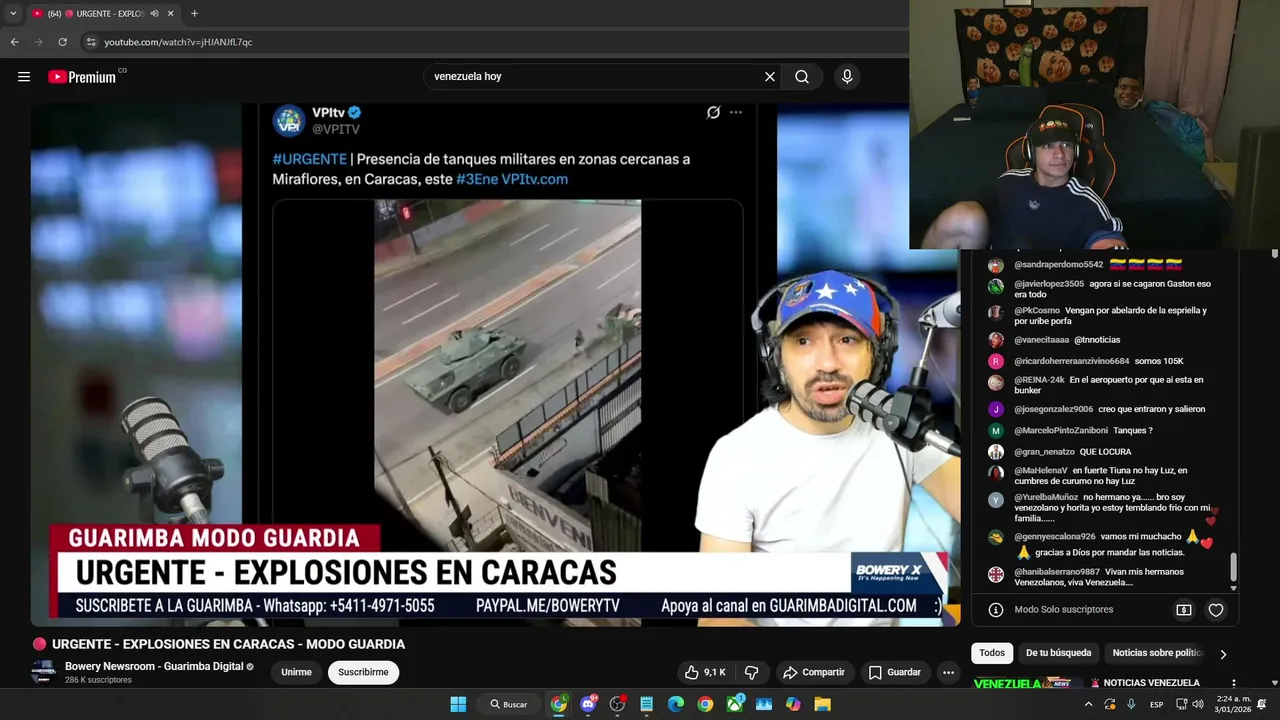Launch Microsoft Edge from the taskbar

[676, 704]
